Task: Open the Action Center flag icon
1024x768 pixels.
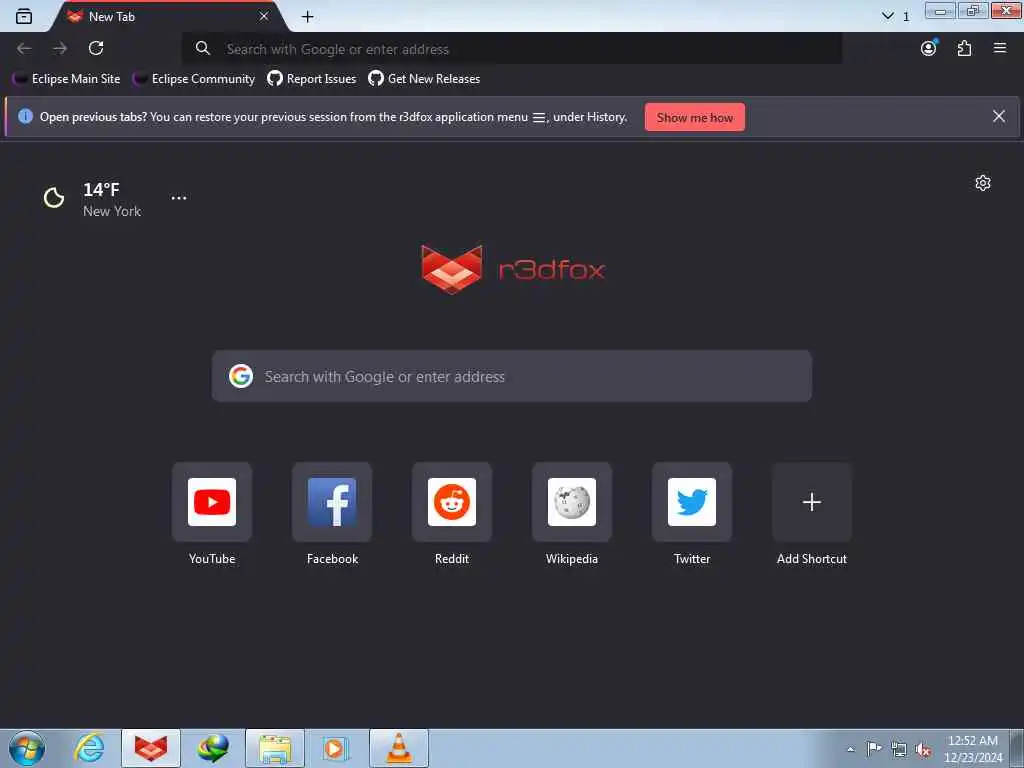Action: coord(874,748)
